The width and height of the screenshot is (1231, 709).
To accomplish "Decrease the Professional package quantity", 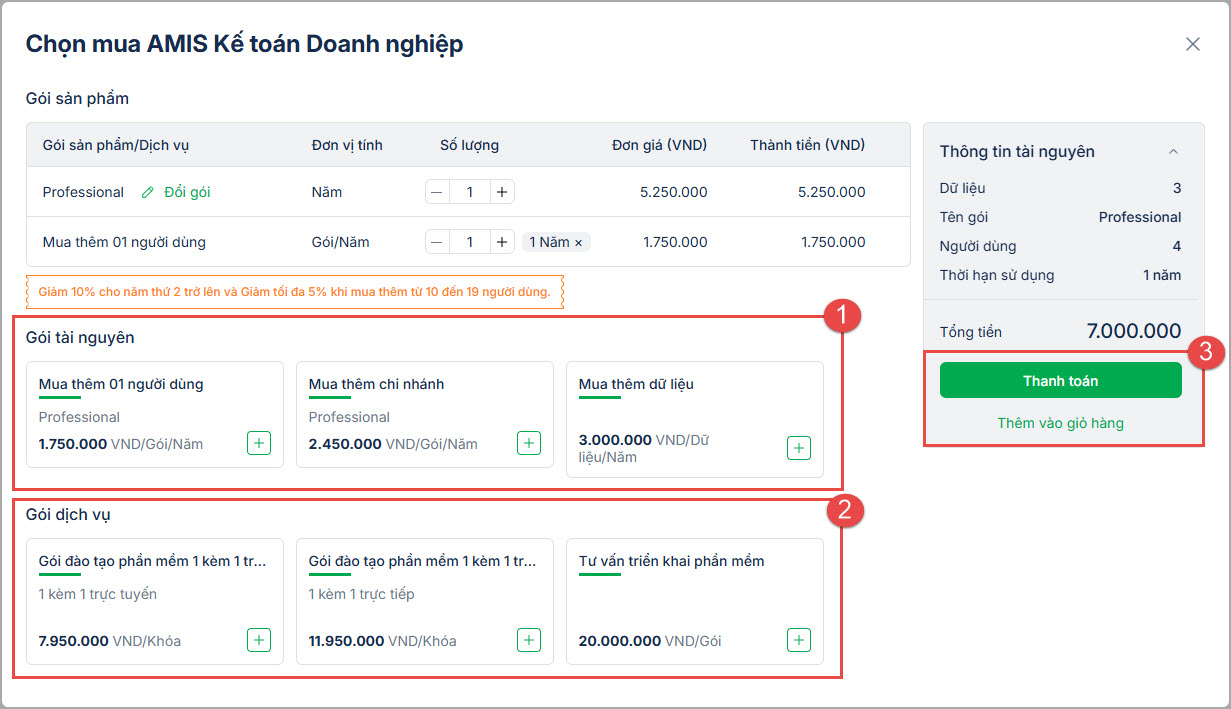I will tap(438, 192).
